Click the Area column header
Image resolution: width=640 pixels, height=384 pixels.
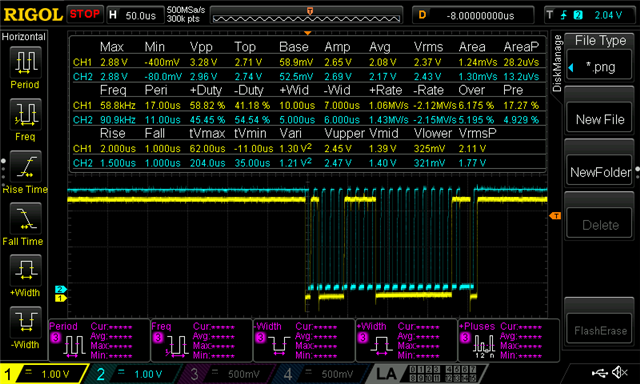pyautogui.click(x=472, y=47)
